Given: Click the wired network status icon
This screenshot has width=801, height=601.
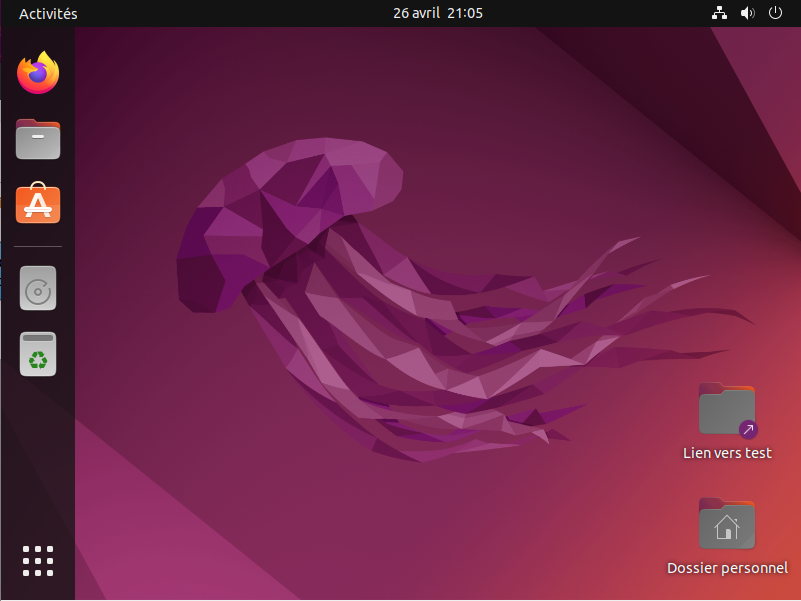Looking at the screenshot, I should (x=719, y=13).
